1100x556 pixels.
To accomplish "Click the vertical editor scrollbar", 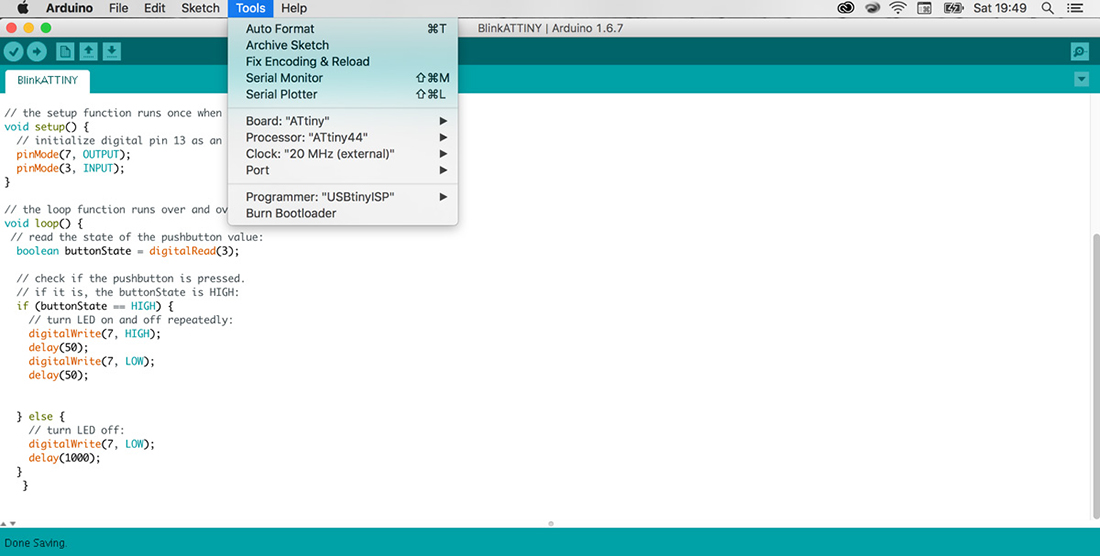I will click(1096, 375).
